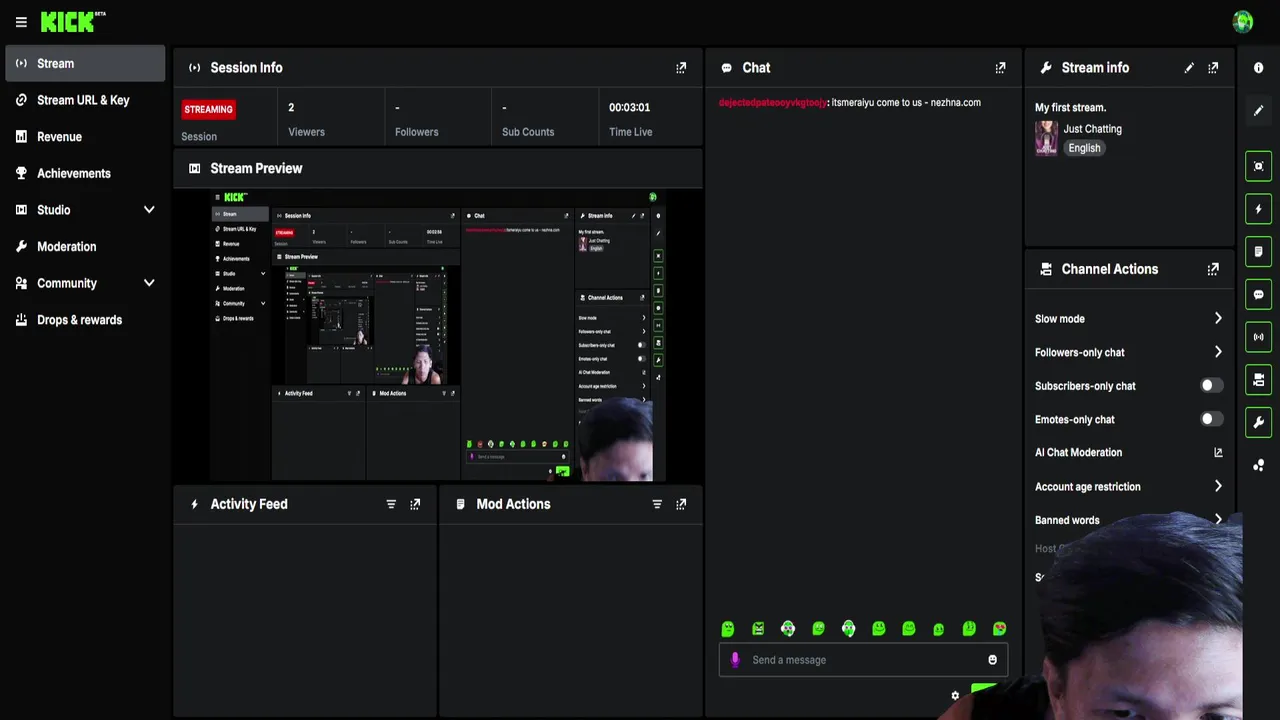Click the 00:03:01 Time Live value

tap(629, 108)
